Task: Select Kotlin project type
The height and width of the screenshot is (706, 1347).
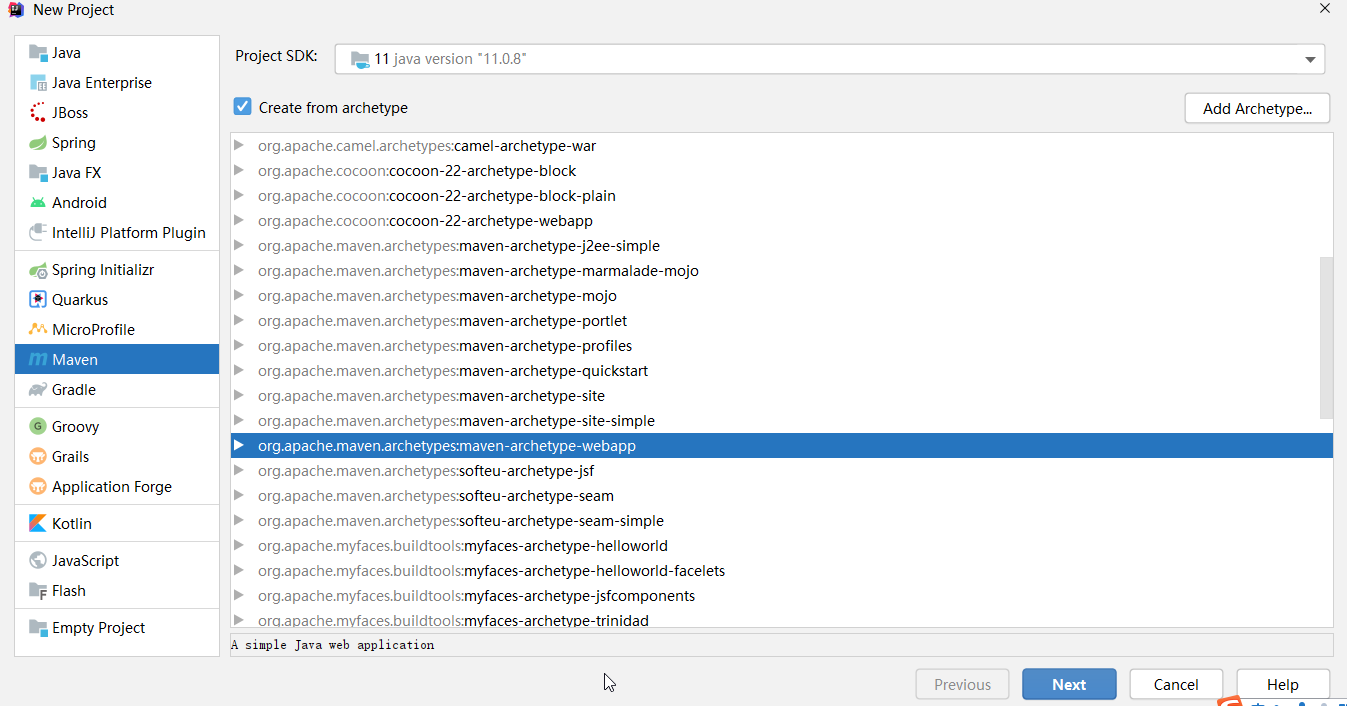Action: pyautogui.click(x=117, y=524)
